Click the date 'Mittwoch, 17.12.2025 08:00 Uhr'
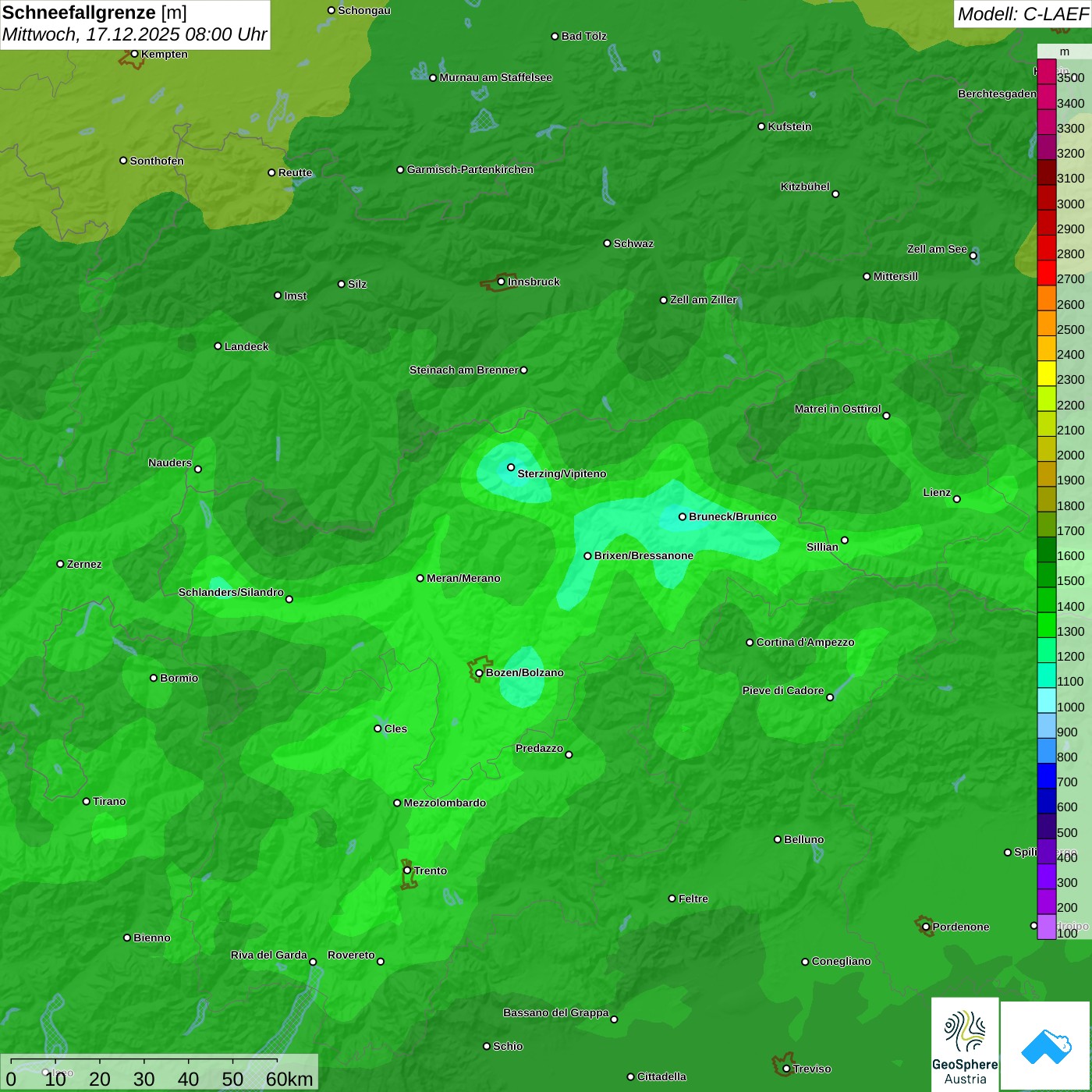The width and height of the screenshot is (1092, 1092). (x=134, y=35)
